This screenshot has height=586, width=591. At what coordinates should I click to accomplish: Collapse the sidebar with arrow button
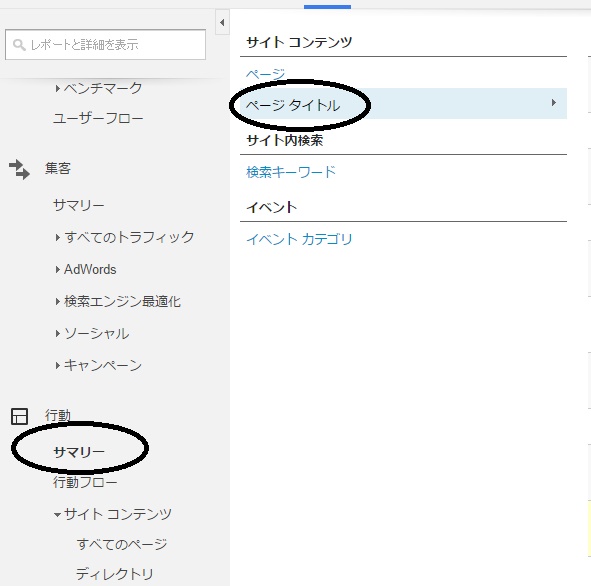click(x=222, y=23)
